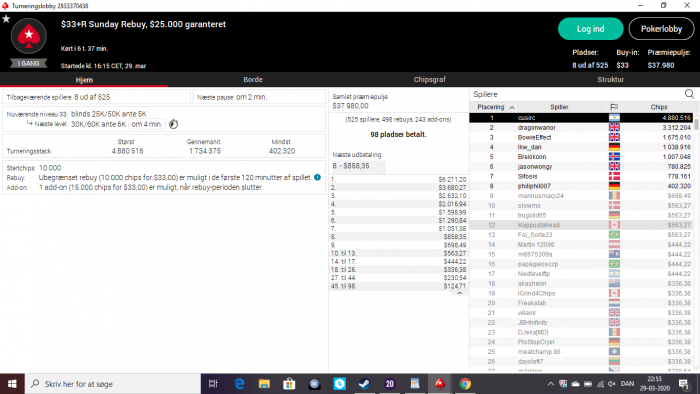Select player BowieEffect row
This screenshot has height=394, width=700.
click(x=581, y=137)
